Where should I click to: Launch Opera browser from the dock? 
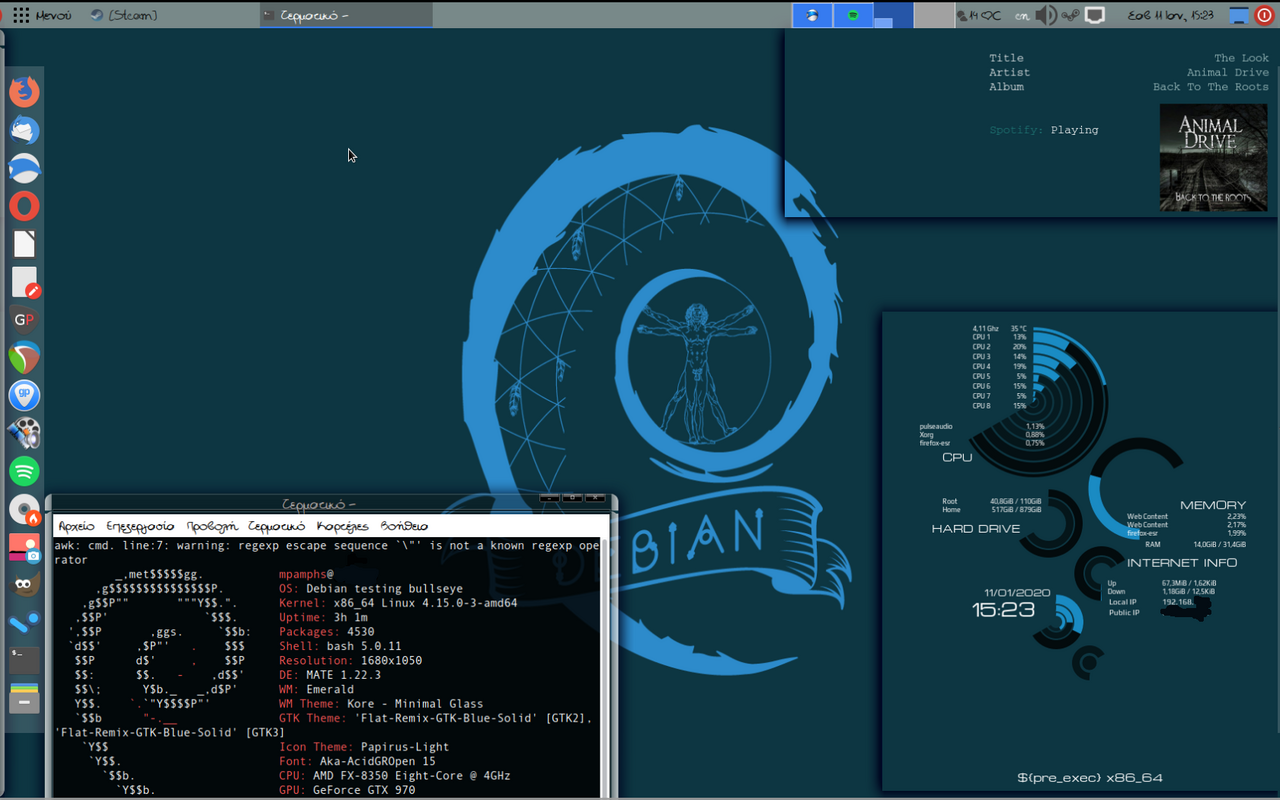(x=24, y=206)
